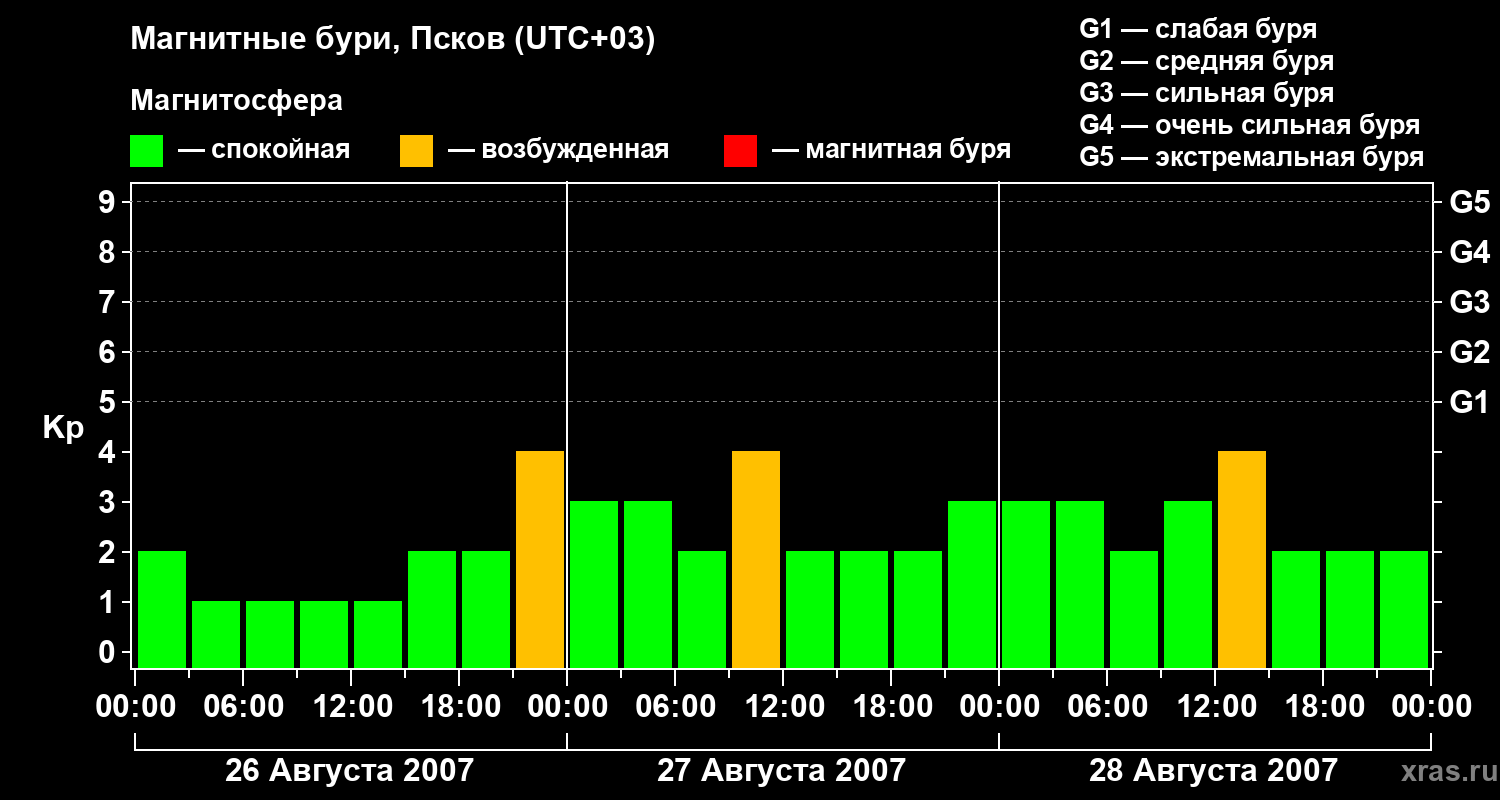Click the green bar at 18:00 on 26 August
Screen dimensions: 1500x800
pyautogui.click(x=486, y=609)
